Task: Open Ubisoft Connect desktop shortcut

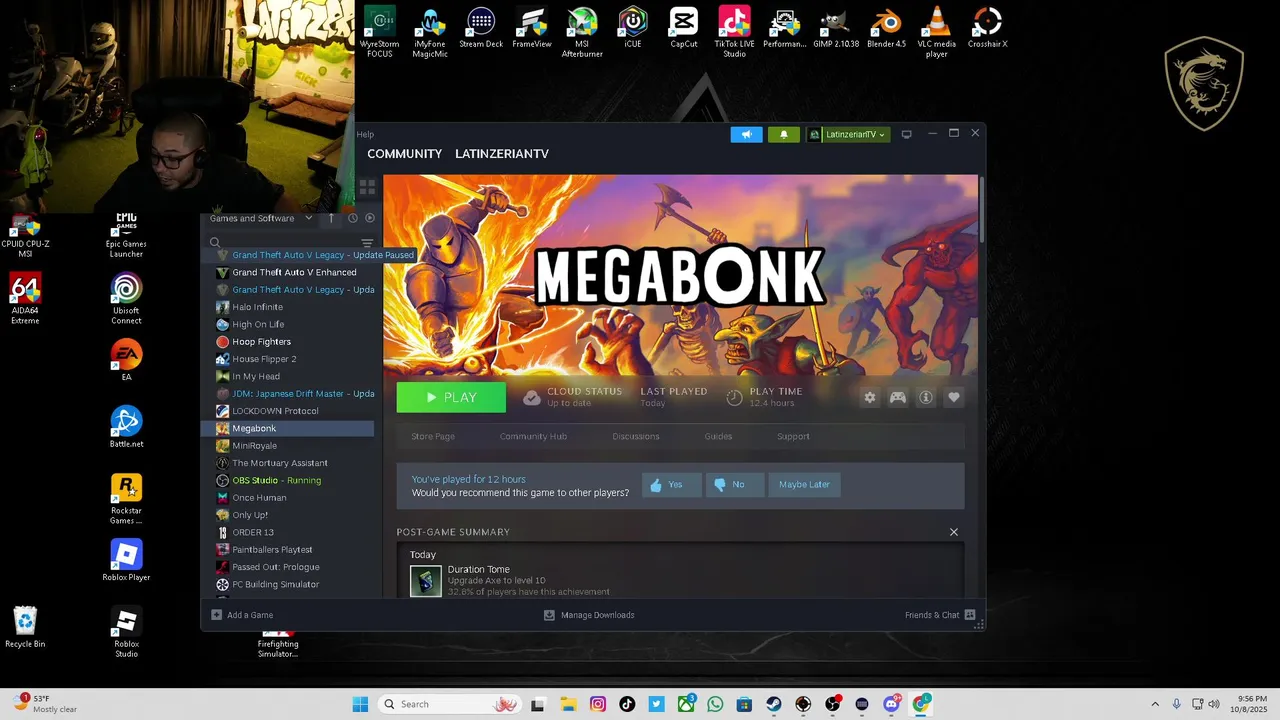Action: point(126,299)
